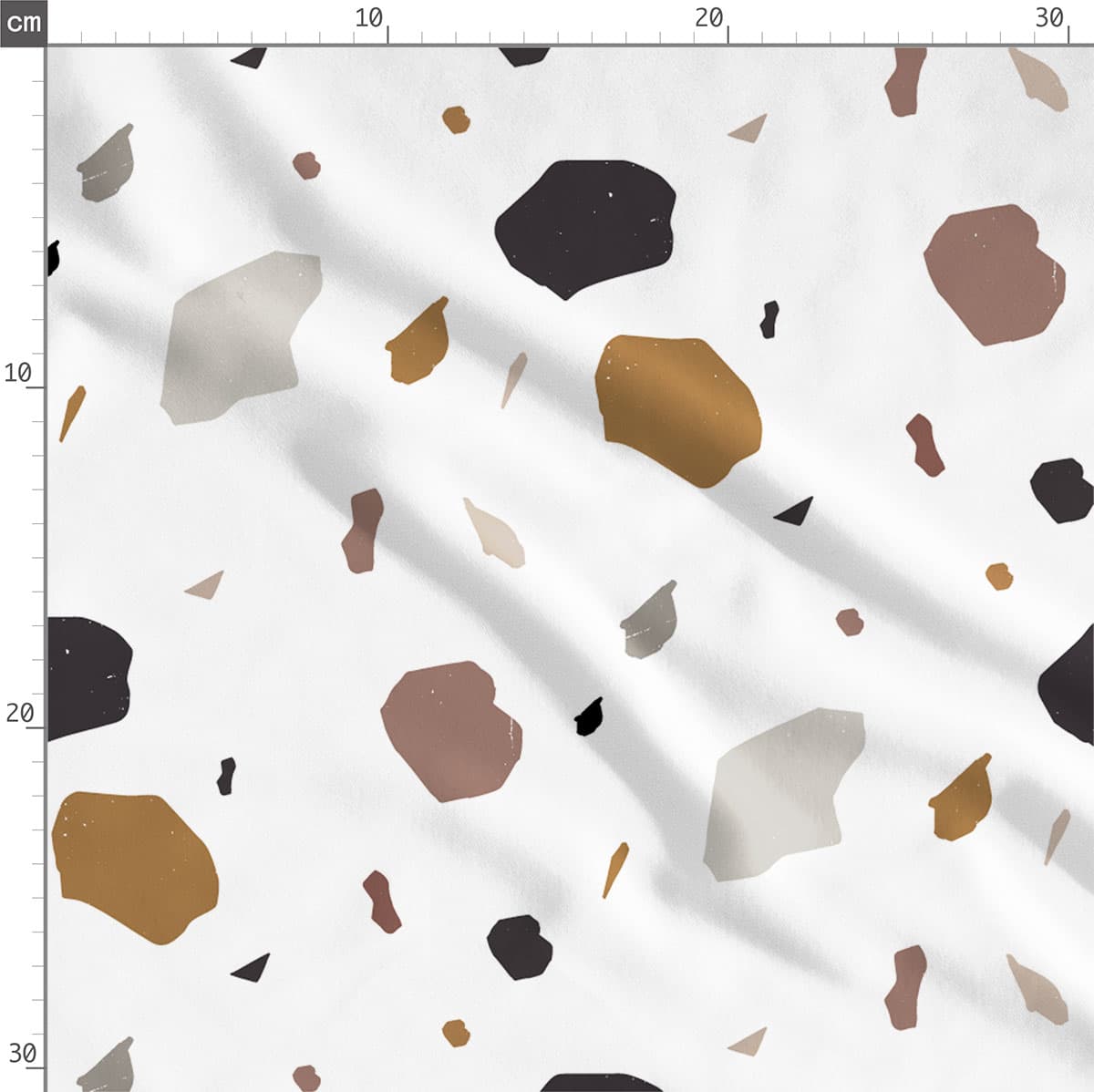1094x1092 pixels.
Task: Click the cm unit label
Action: tap(23, 22)
